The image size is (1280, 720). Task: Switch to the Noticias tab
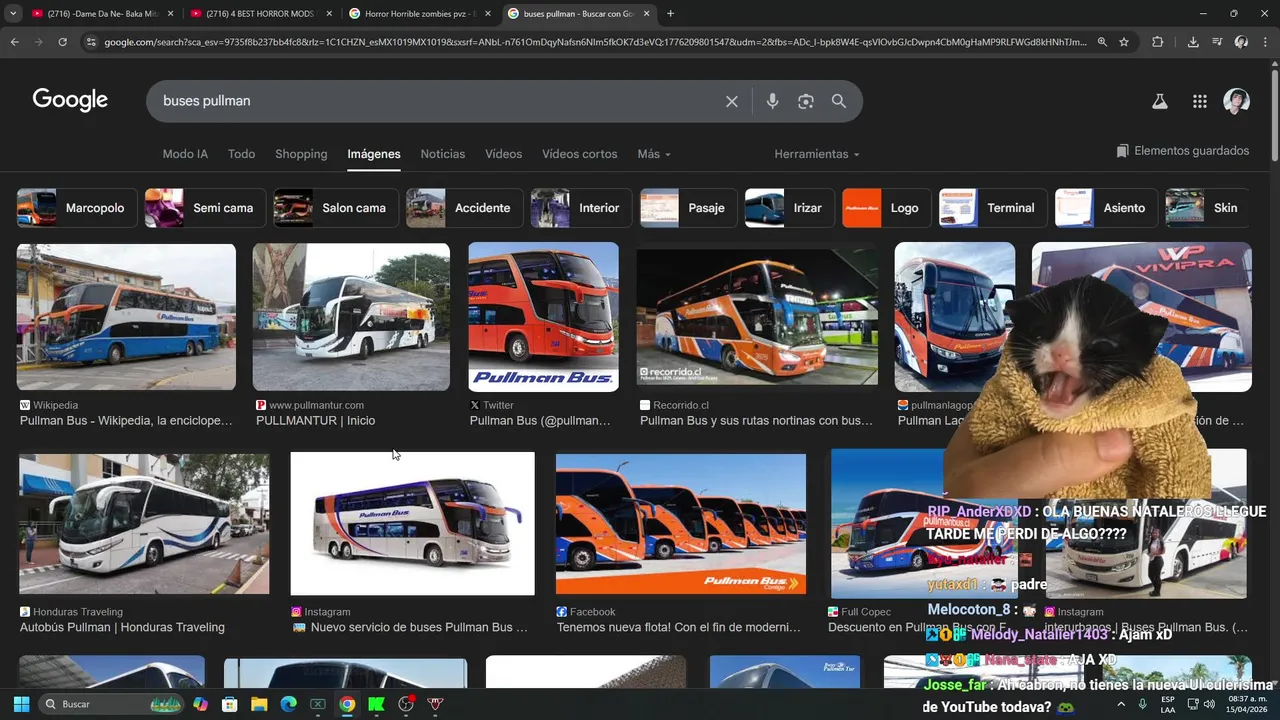pos(443,154)
